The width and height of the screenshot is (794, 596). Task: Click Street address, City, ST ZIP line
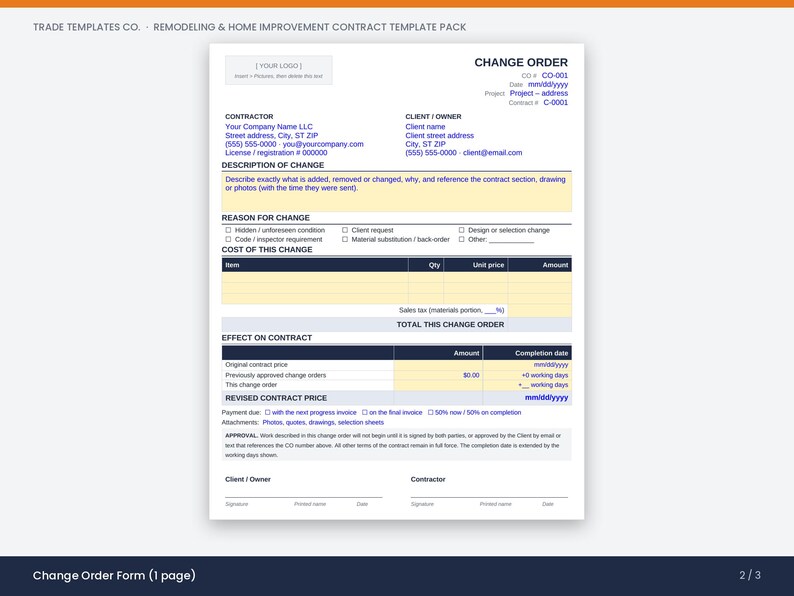[271, 135]
